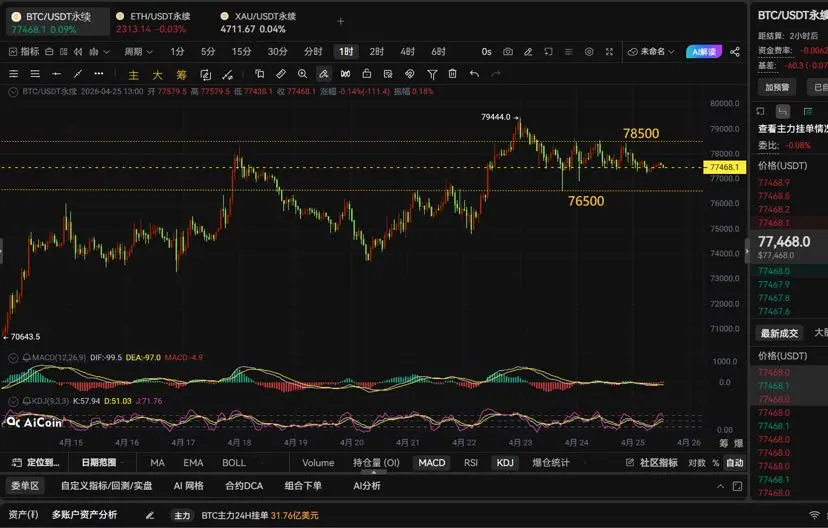Click the AI解读 button
Screen dimensions: 828x528
pos(703,52)
